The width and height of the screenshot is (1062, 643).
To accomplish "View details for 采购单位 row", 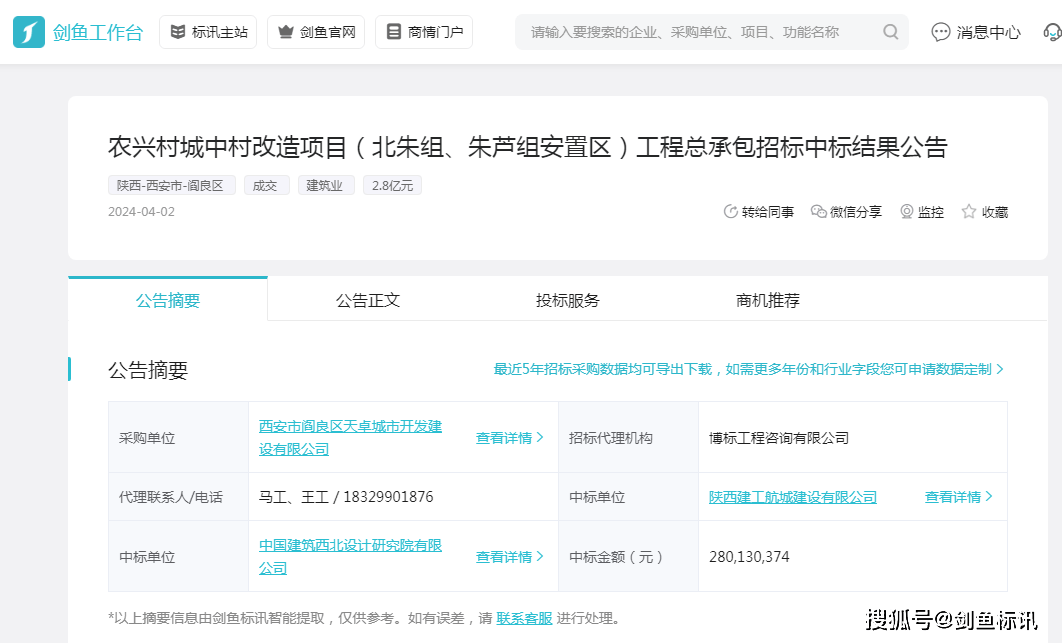I will click(x=509, y=438).
